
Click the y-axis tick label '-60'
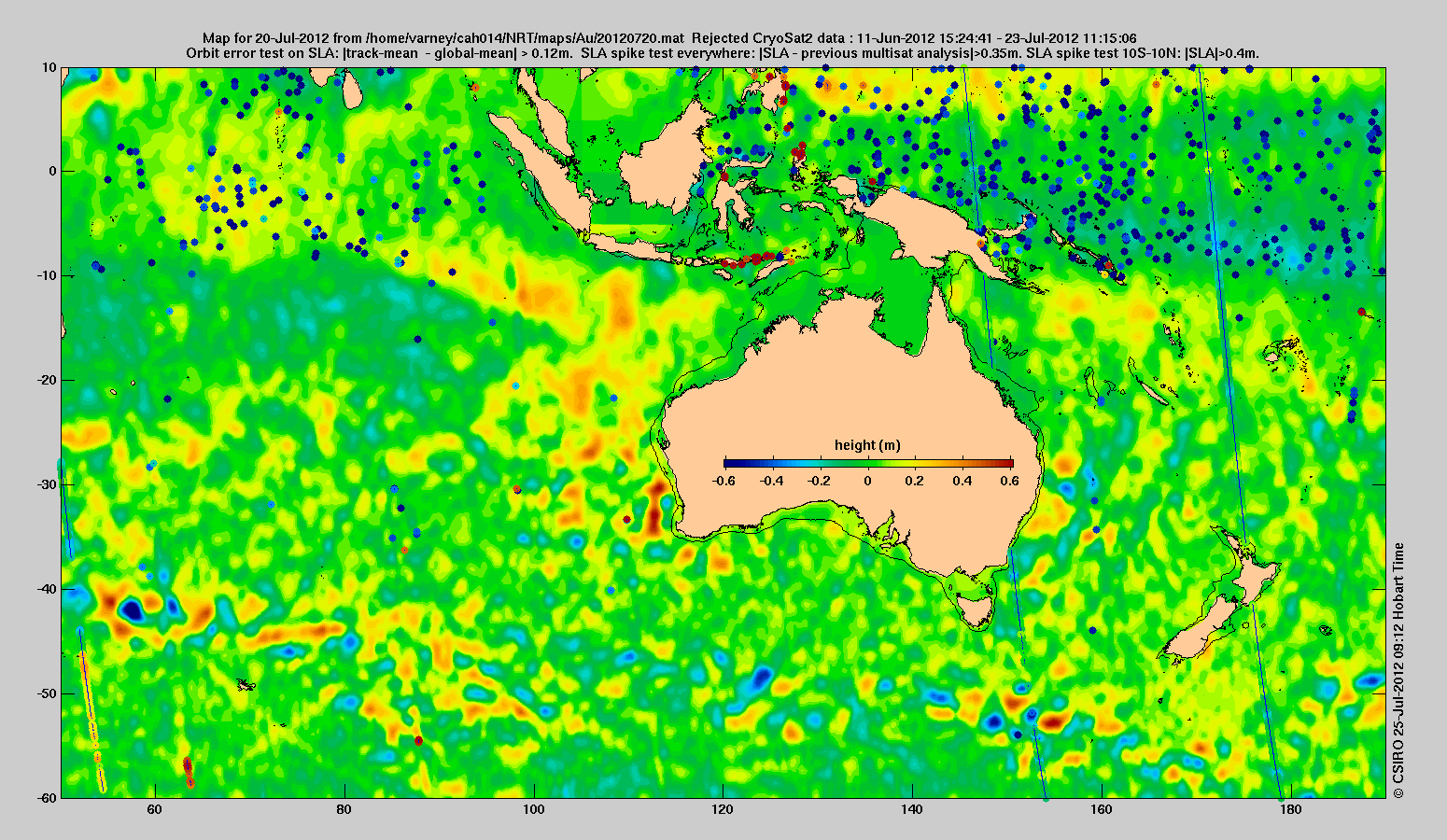click(46, 798)
